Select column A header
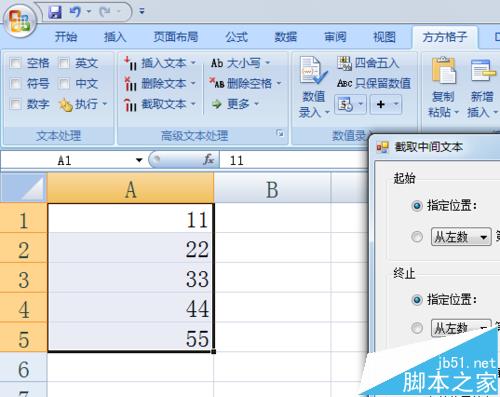500x397 pixels. tap(130, 188)
